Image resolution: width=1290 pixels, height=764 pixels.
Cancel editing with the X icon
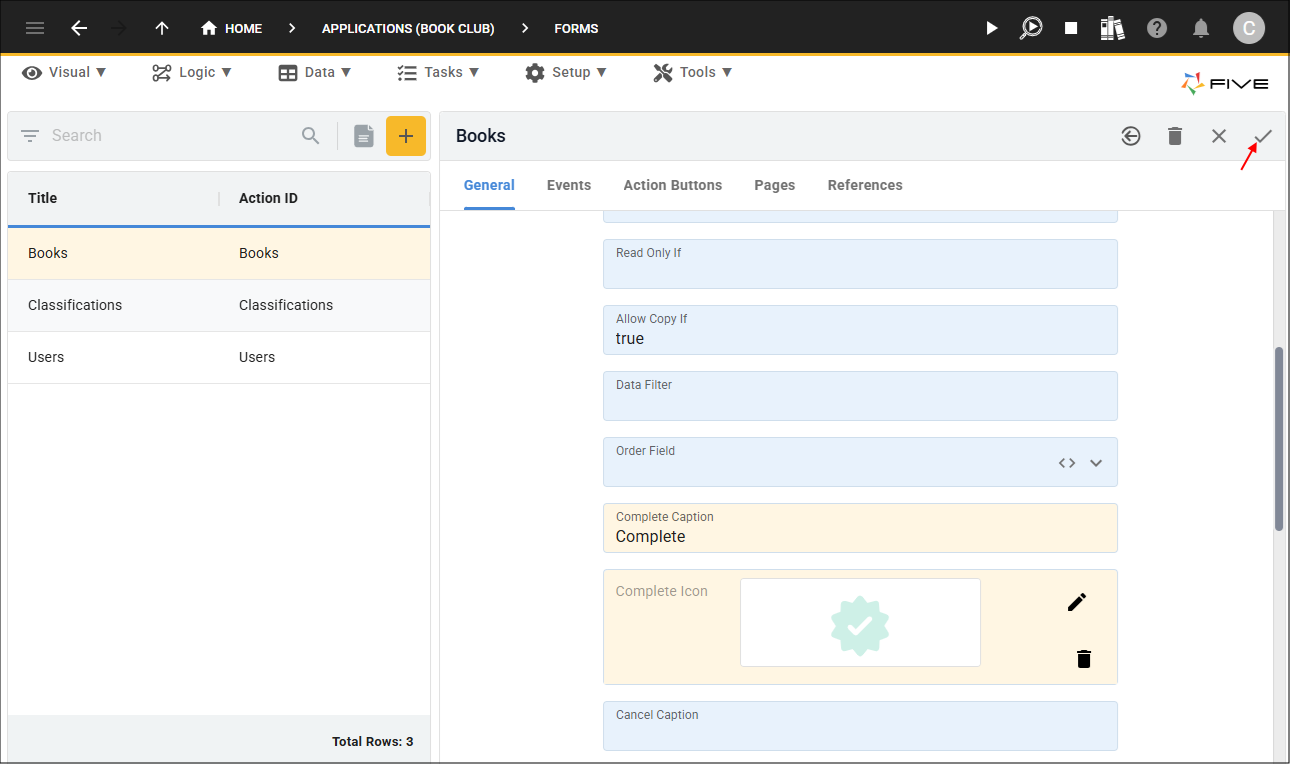pyautogui.click(x=1219, y=136)
